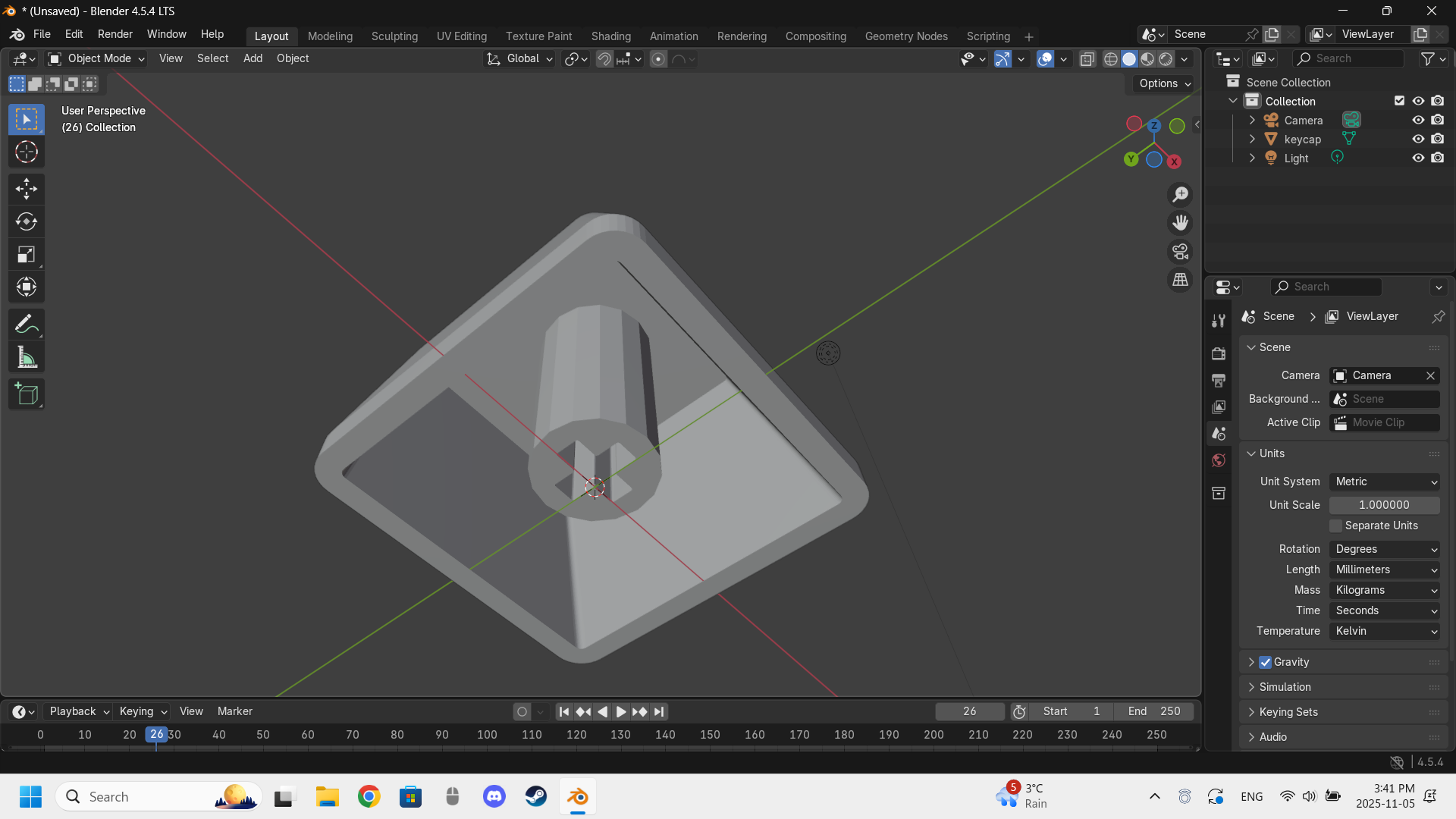Switch to the Shading workspace tab
Screen dimensions: 1456x819
coord(610,36)
